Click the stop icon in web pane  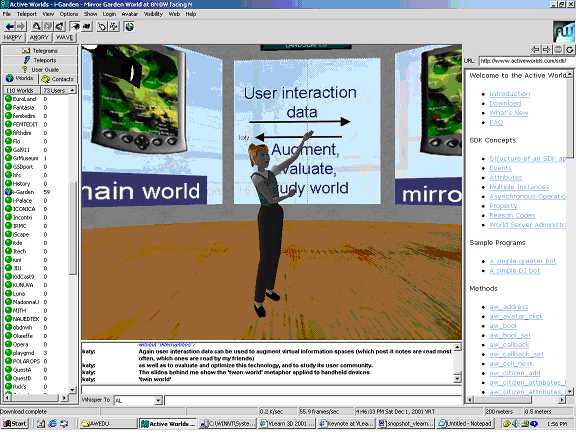coord(558,49)
